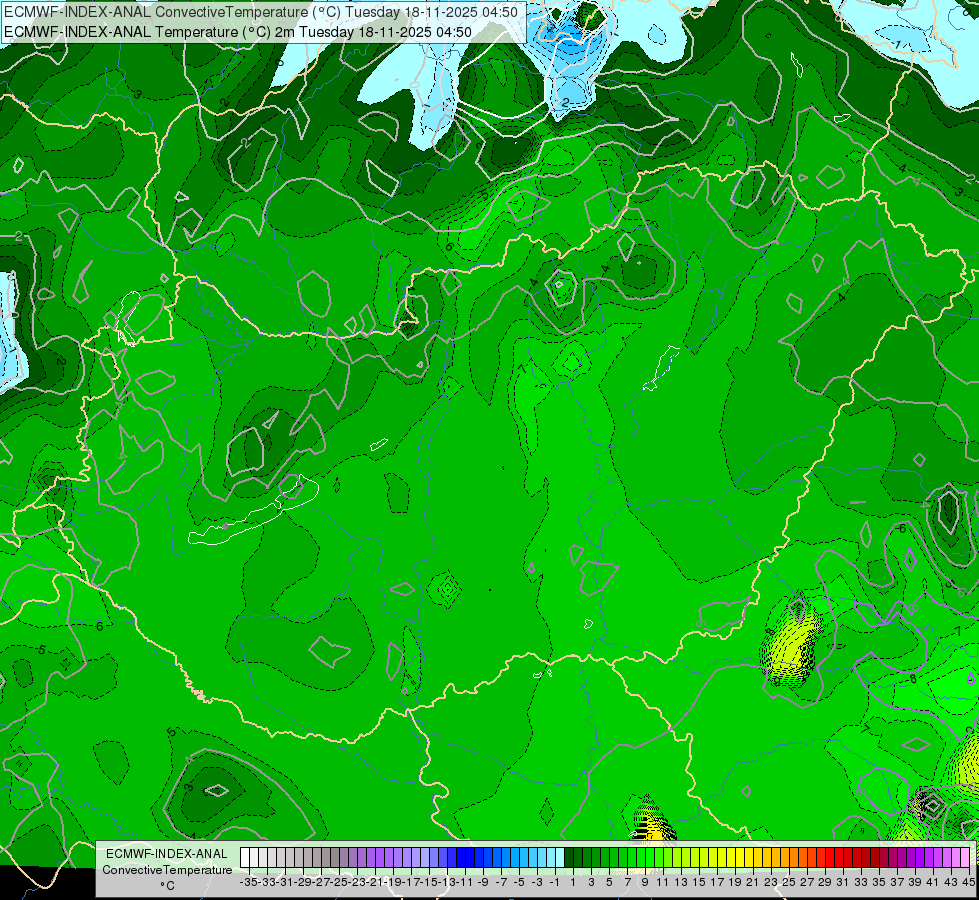The image size is (979, 900).
Task: Pick the pink swatch above 45
Action: point(965,858)
